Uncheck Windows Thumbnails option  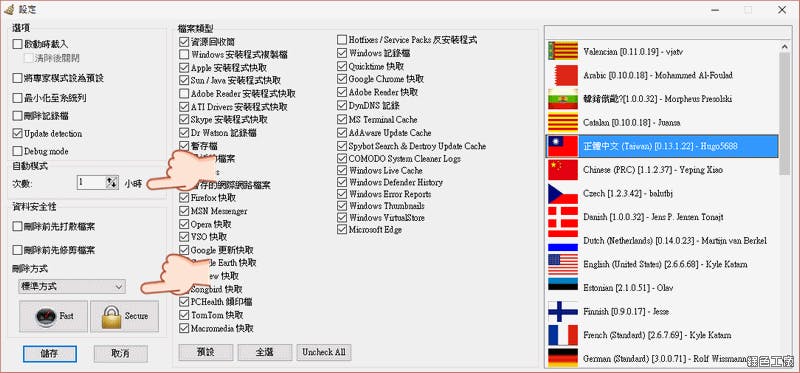click(342, 206)
